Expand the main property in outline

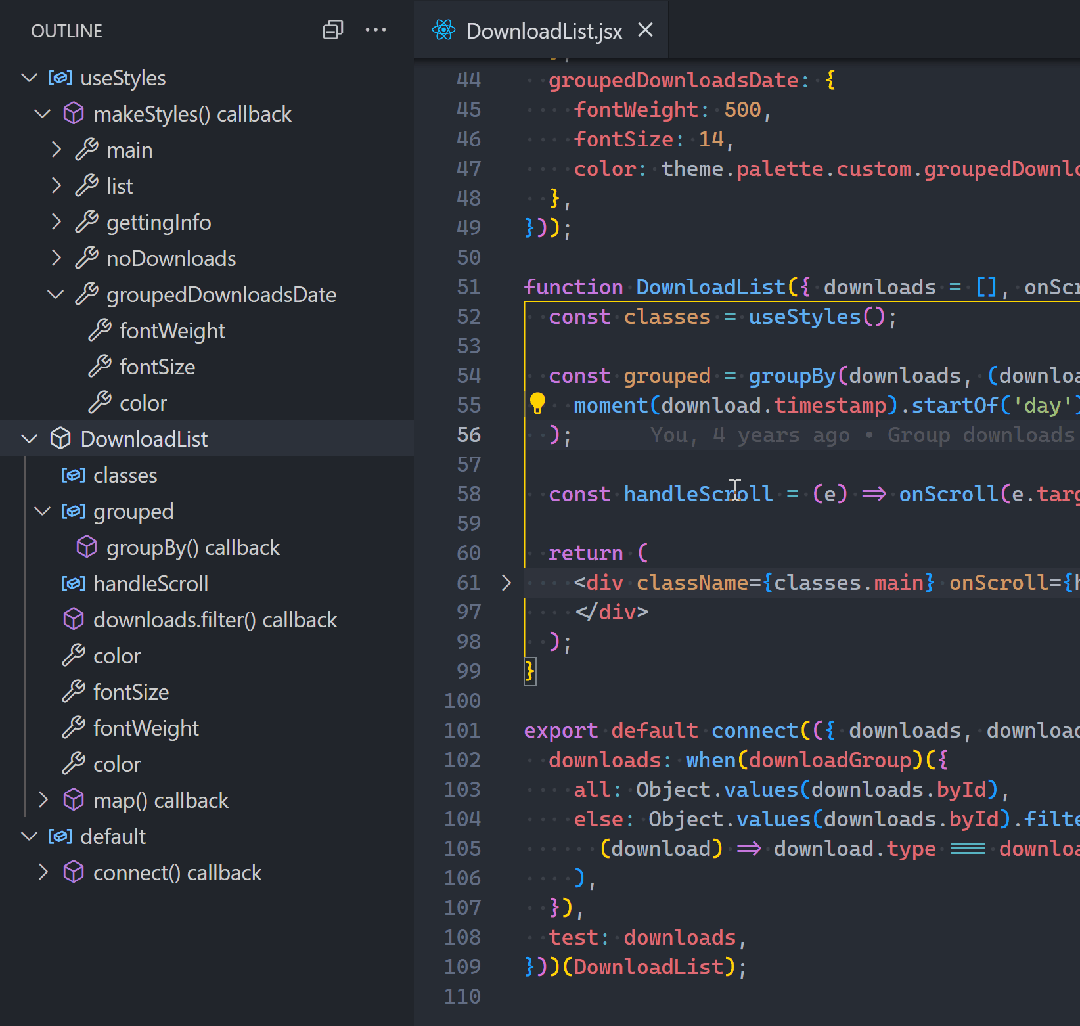pyautogui.click(x=57, y=150)
